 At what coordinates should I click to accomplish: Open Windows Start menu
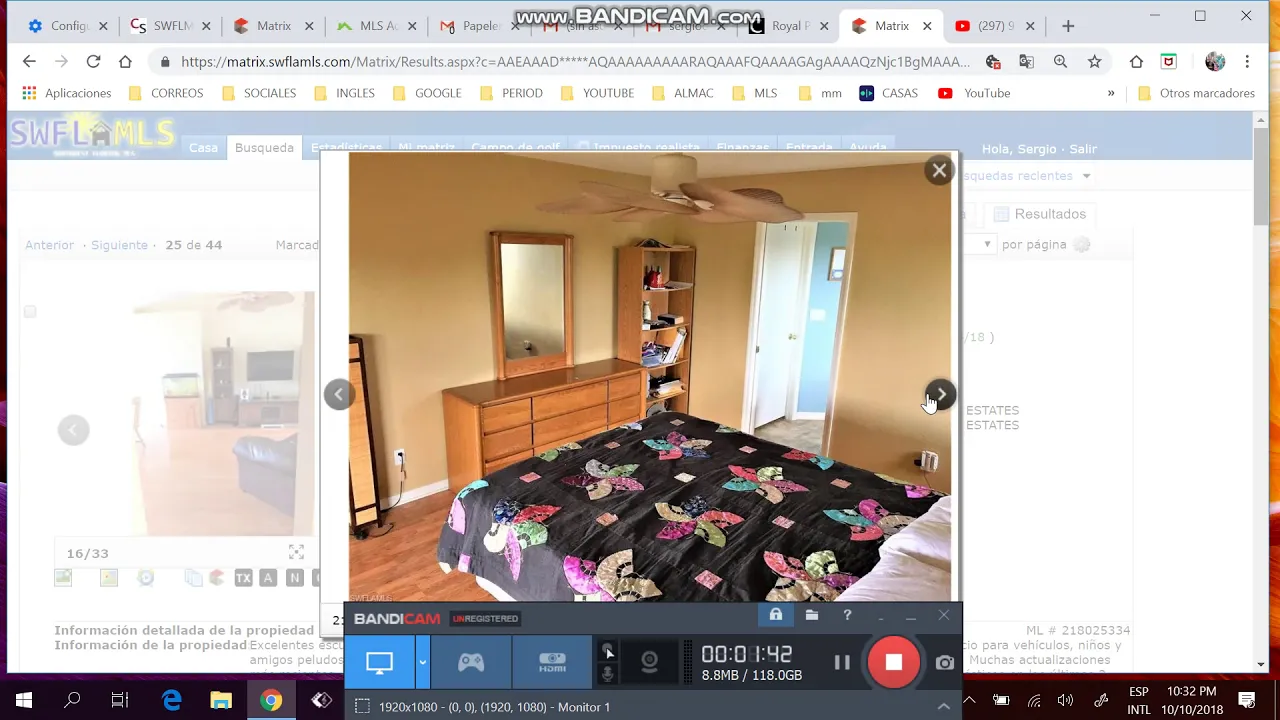pos(24,700)
